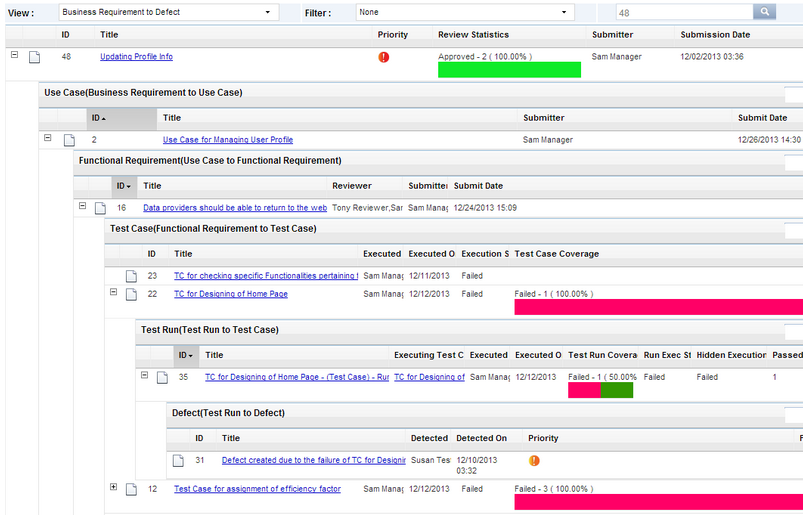Open the Filter dropdown
Screen dimensions: 803x515
(x=465, y=13)
